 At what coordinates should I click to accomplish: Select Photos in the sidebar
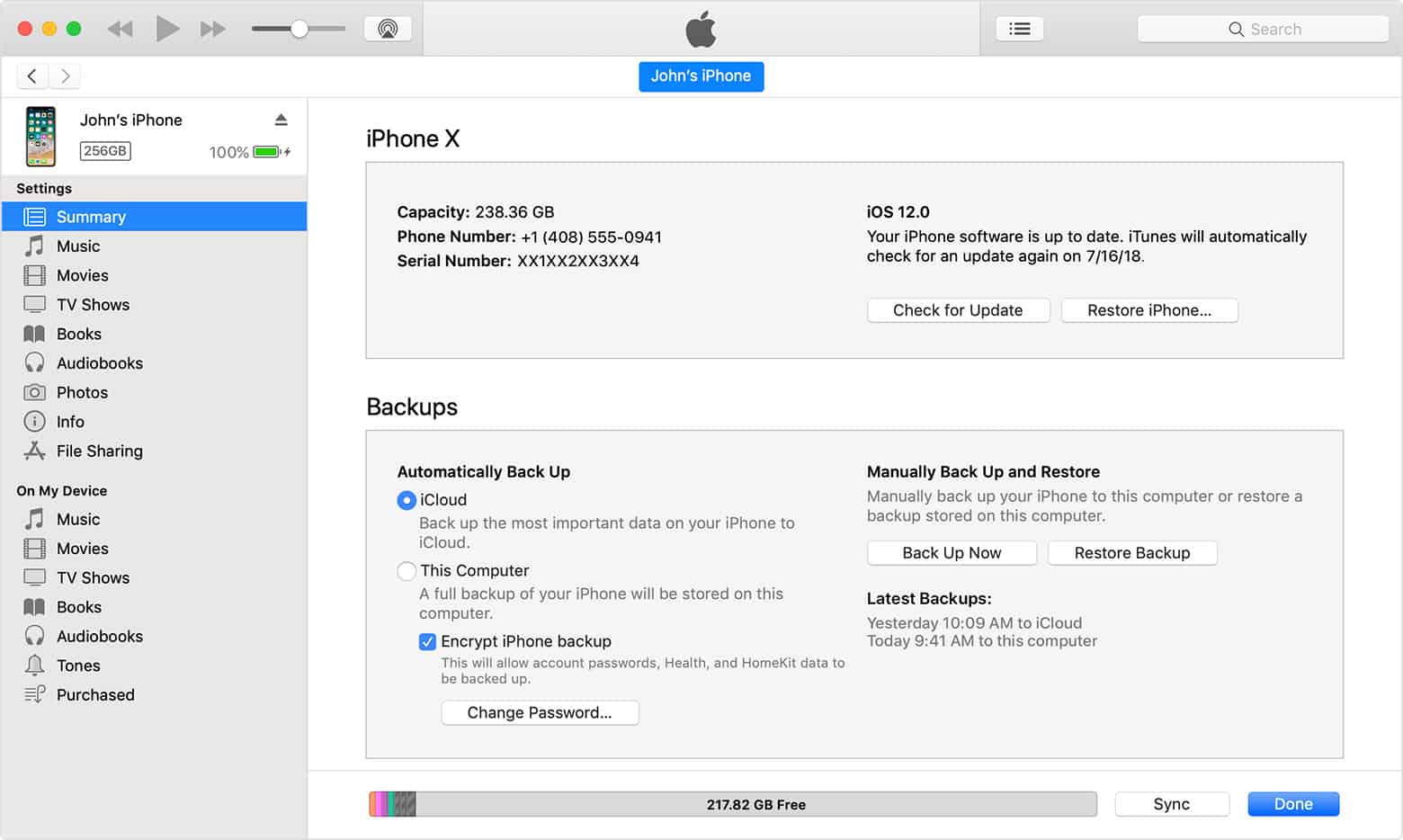coord(83,392)
